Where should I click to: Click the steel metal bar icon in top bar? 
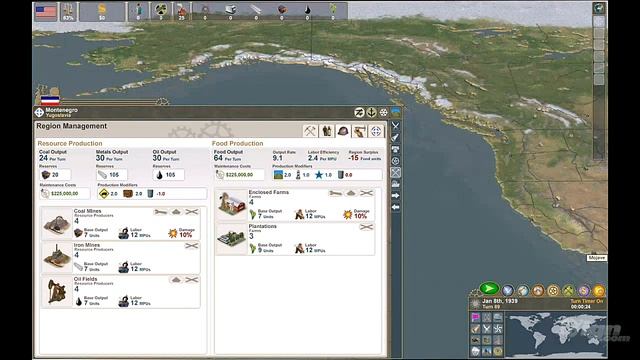coord(256,9)
